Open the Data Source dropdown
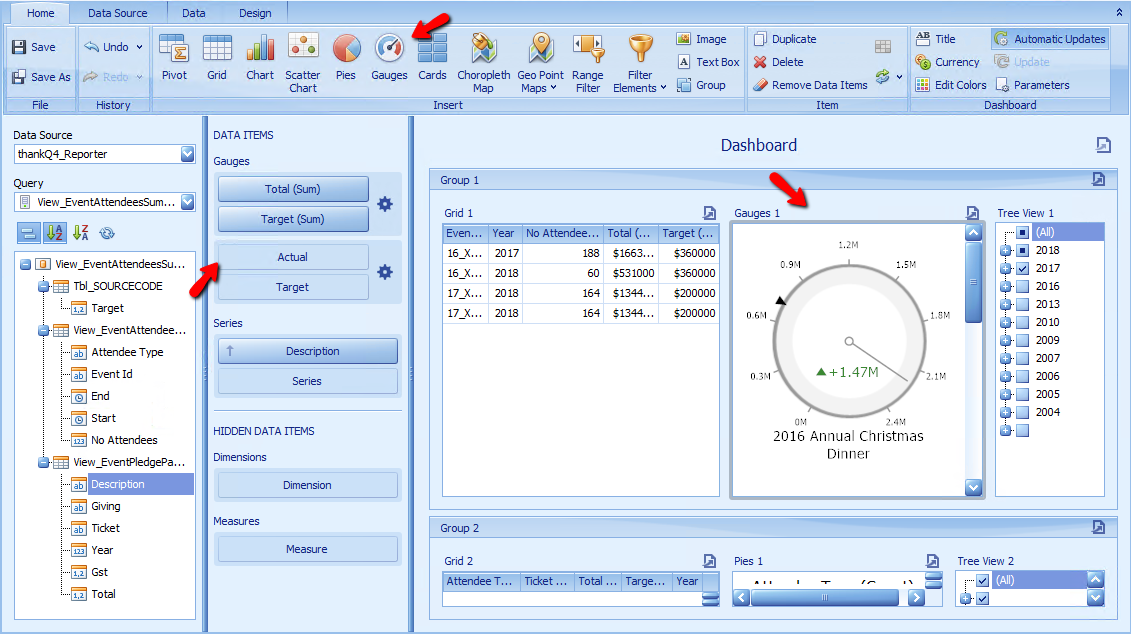This screenshot has height=634, width=1131. 188,154
